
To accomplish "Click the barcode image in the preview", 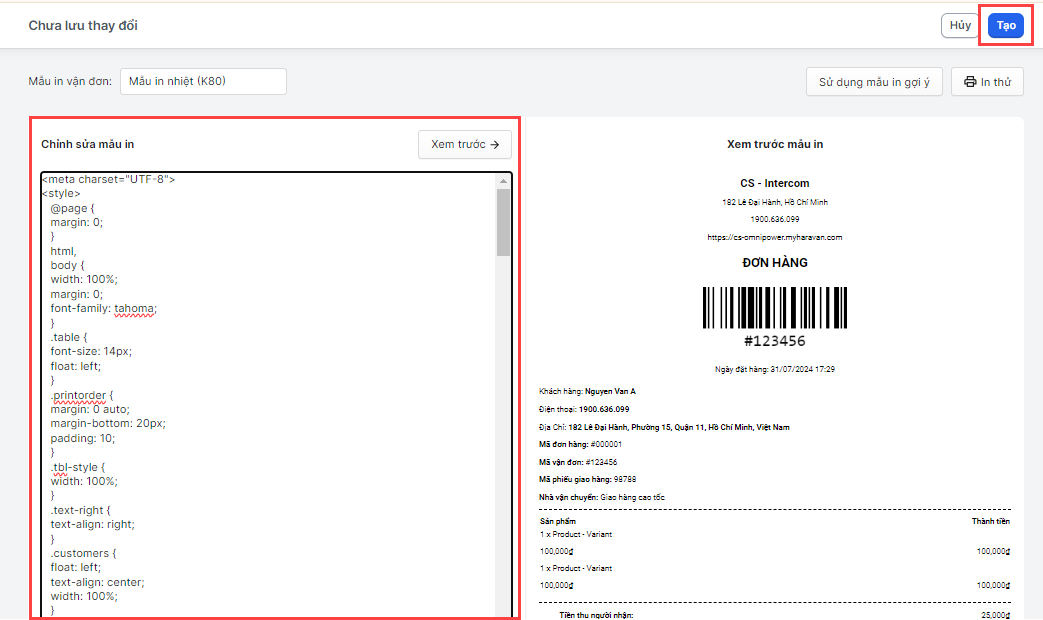I will point(775,308).
